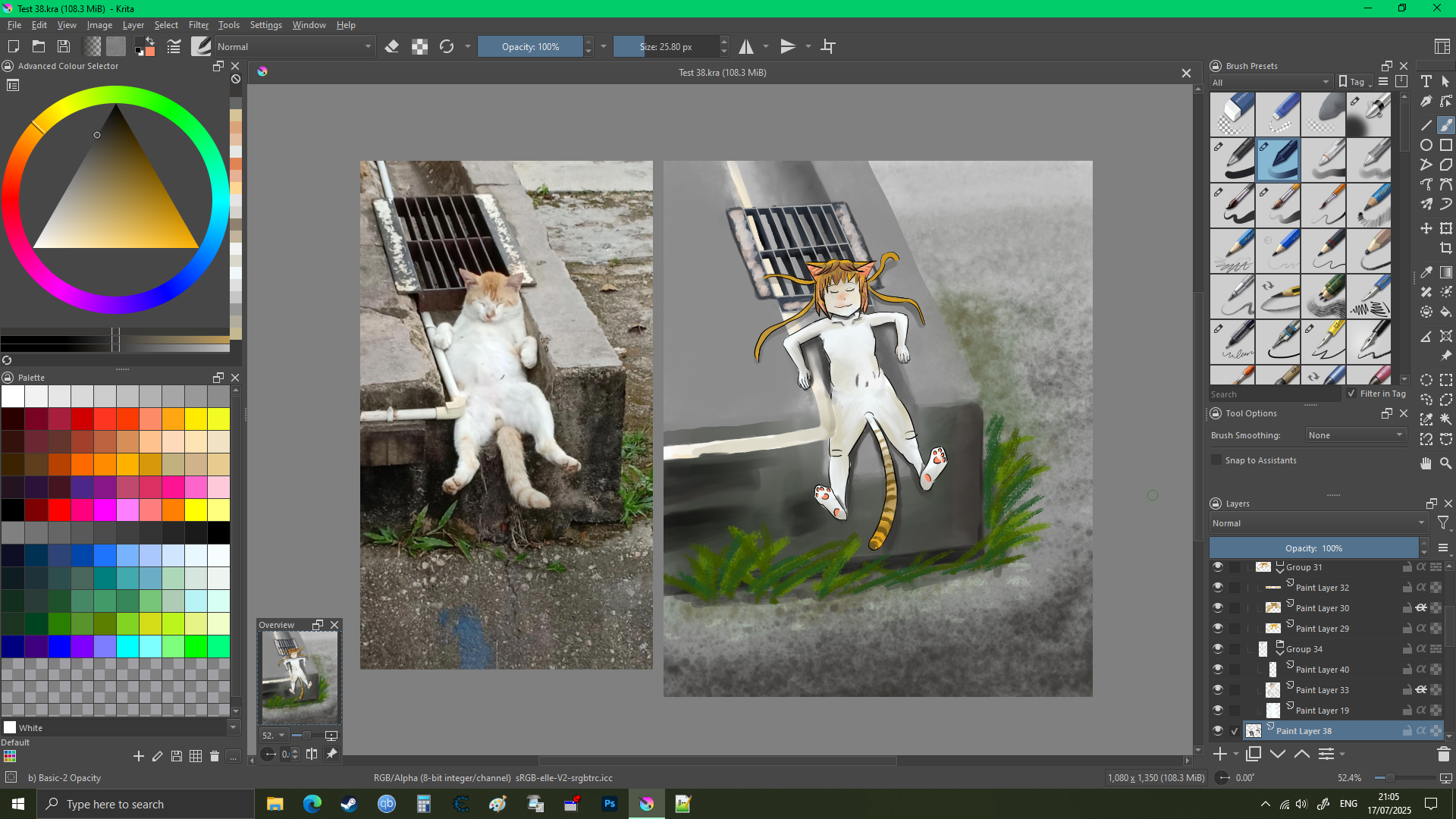Toggle lock on Paint Layer 29
This screenshot has width=1456, height=819.
pyautogui.click(x=1407, y=629)
